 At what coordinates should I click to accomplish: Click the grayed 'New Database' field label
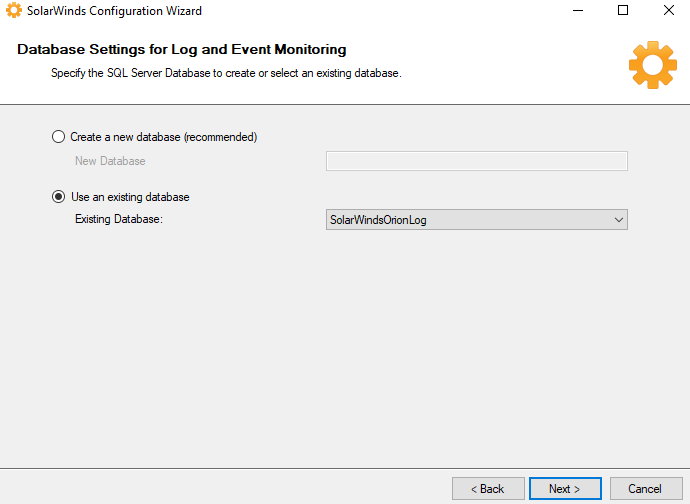(x=110, y=161)
